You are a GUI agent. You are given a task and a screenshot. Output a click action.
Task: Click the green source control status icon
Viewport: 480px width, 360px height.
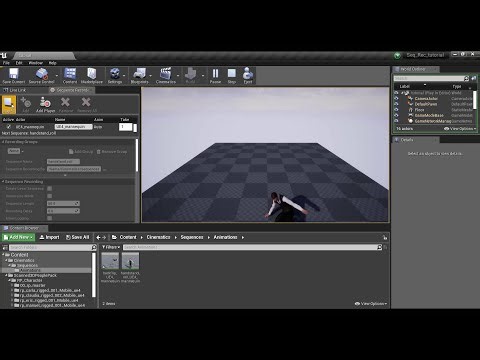click(x=397, y=55)
